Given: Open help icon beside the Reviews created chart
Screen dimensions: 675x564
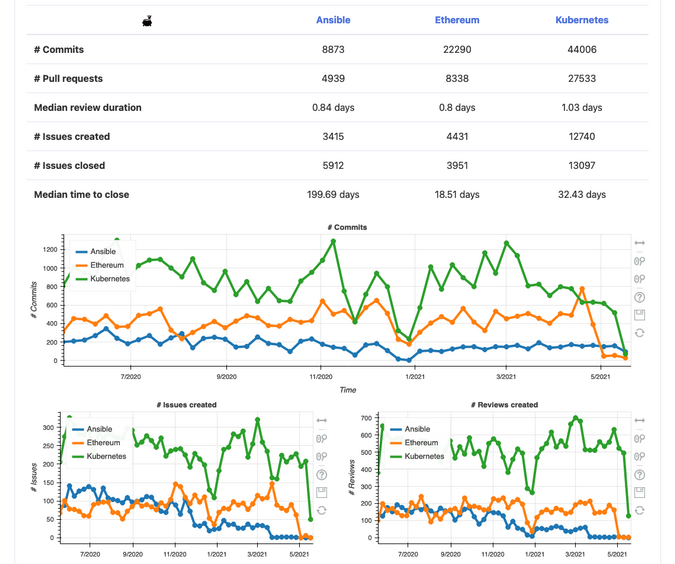Looking at the screenshot, I should [639, 474].
